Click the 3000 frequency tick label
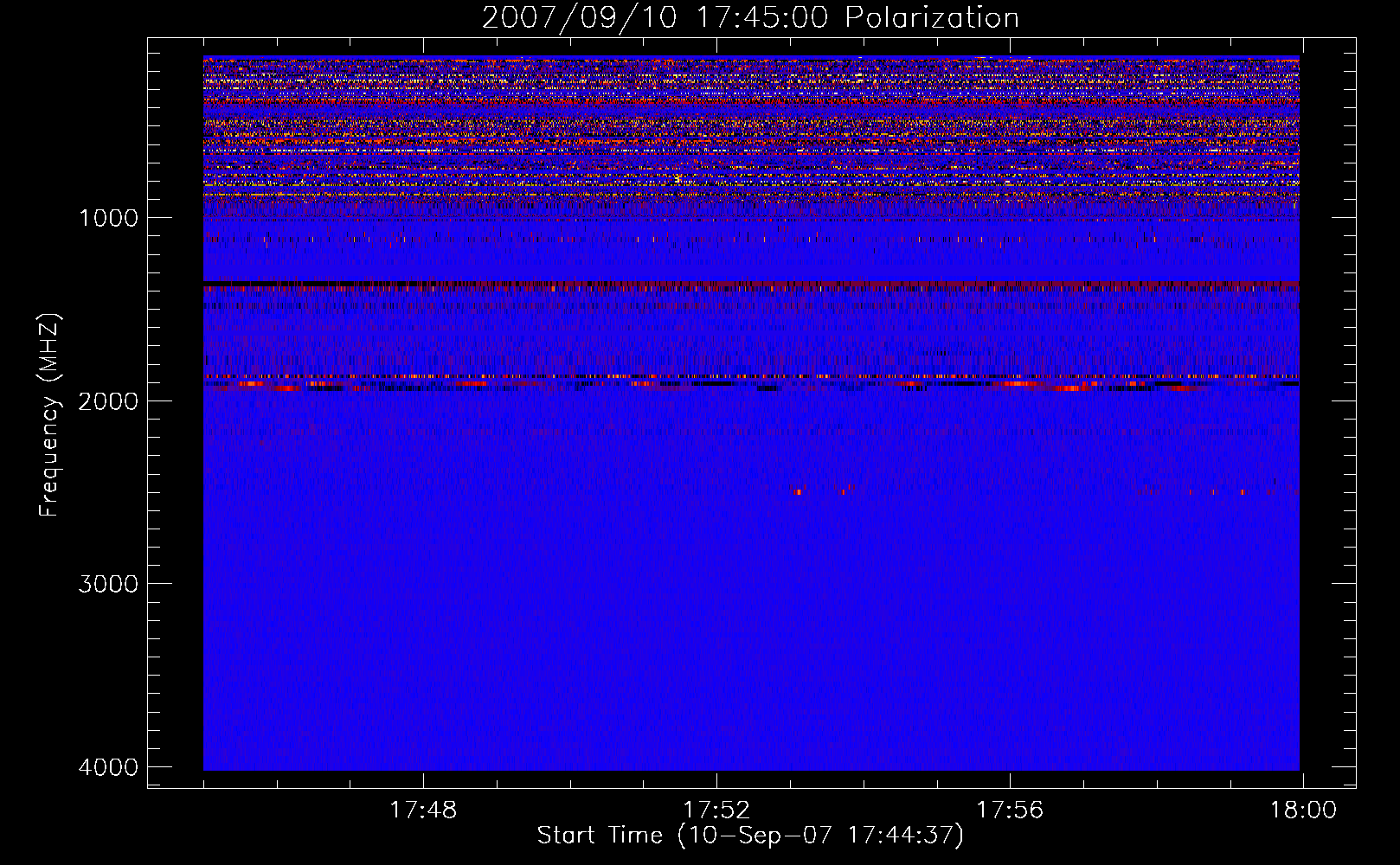This screenshot has width=1400, height=865. (x=108, y=583)
